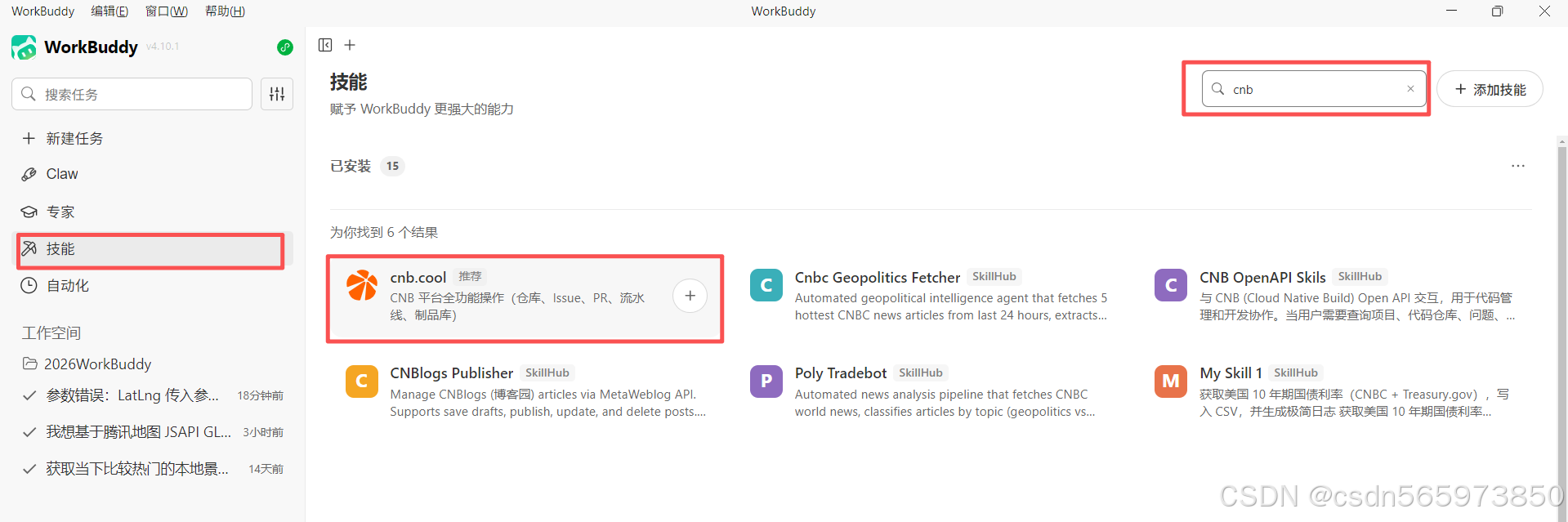This screenshot has width=1568, height=522.
Task: Open the CNB OpenAPI Skils skill
Action: pyautogui.click(x=1262, y=278)
